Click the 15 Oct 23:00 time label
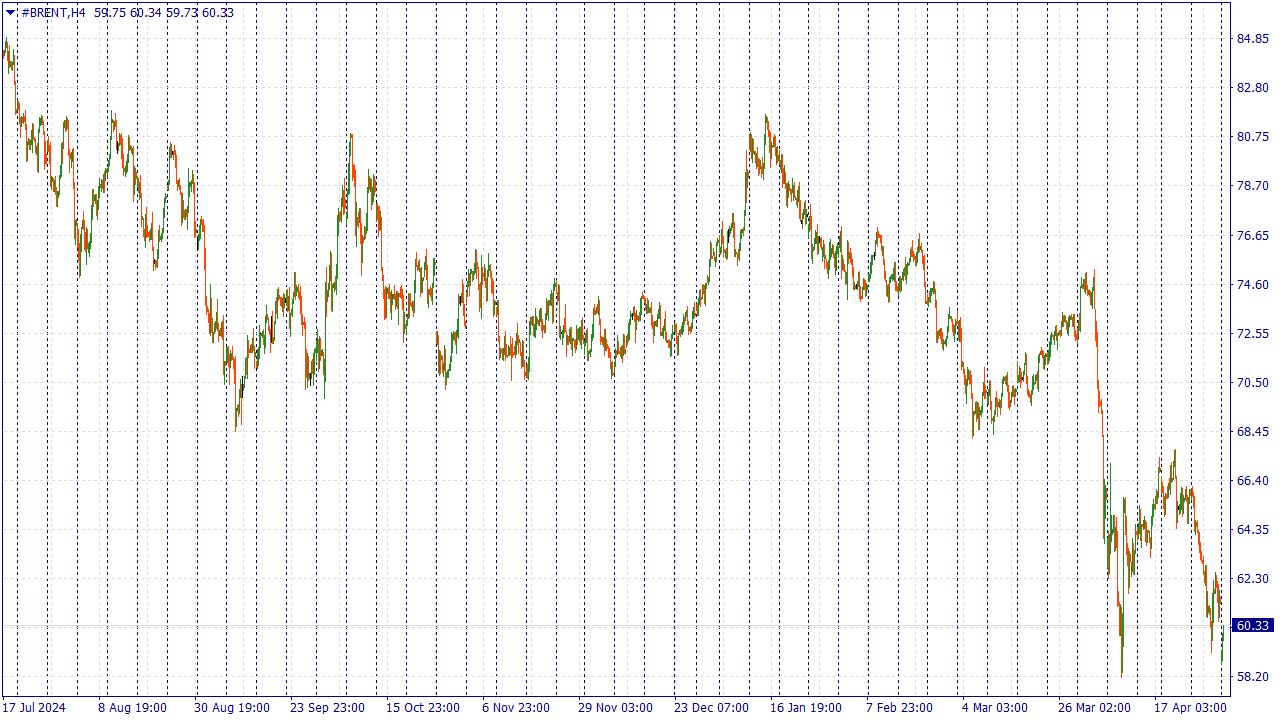 [424, 707]
